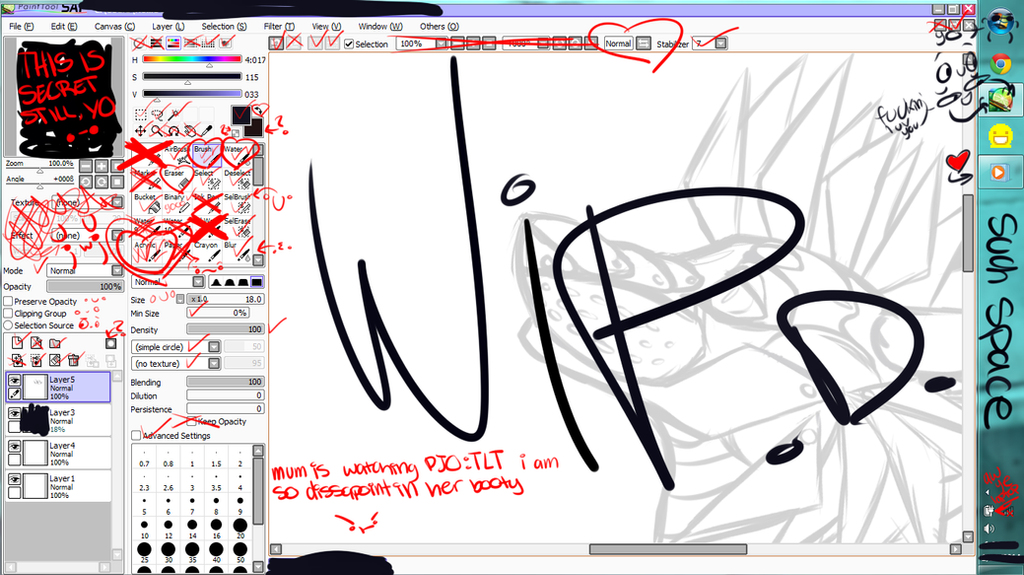The height and width of the screenshot is (575, 1024).
Task: Enable Preserve Opacity checkbox
Action: [x=8, y=301]
